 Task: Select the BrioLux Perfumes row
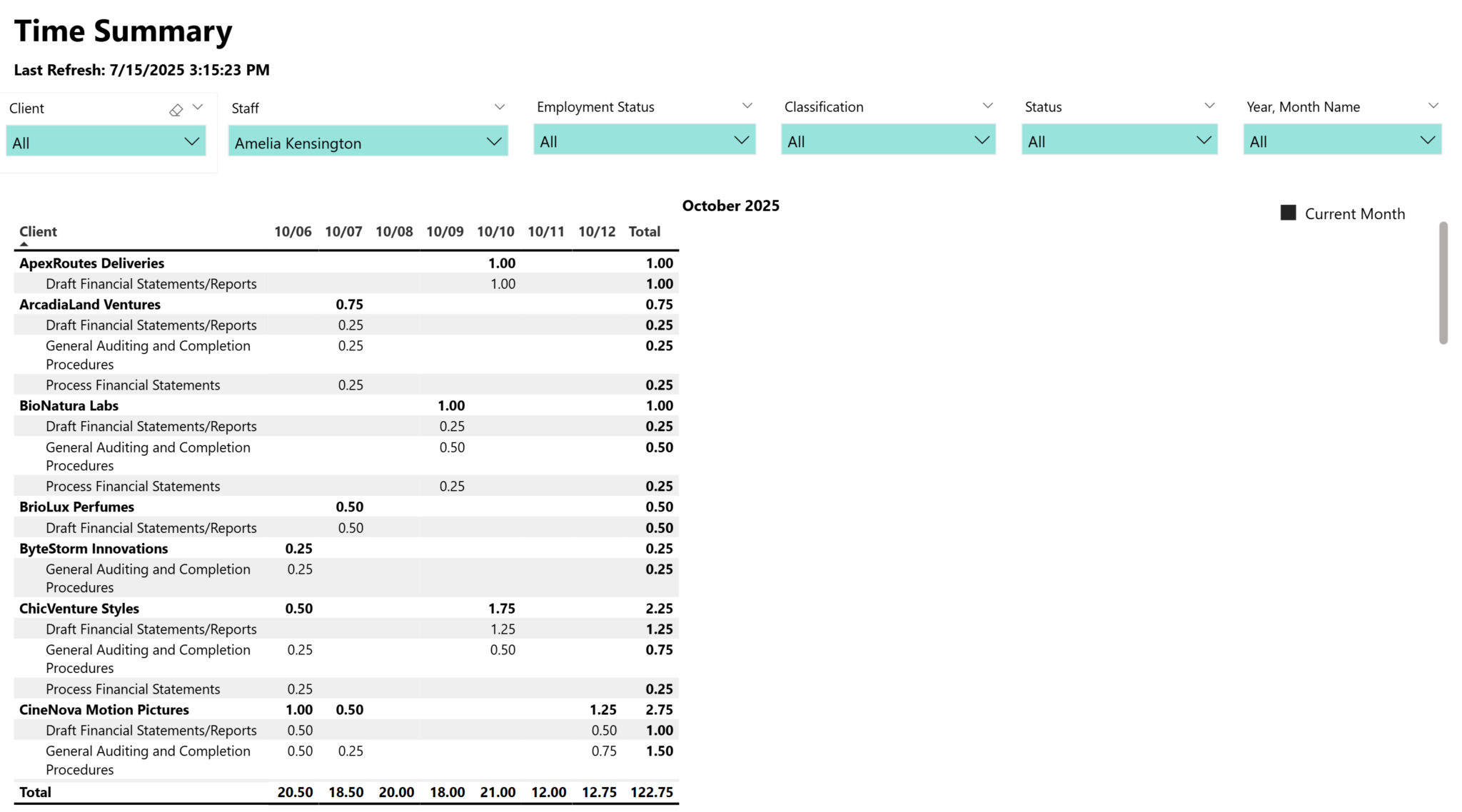pyautogui.click(x=346, y=507)
